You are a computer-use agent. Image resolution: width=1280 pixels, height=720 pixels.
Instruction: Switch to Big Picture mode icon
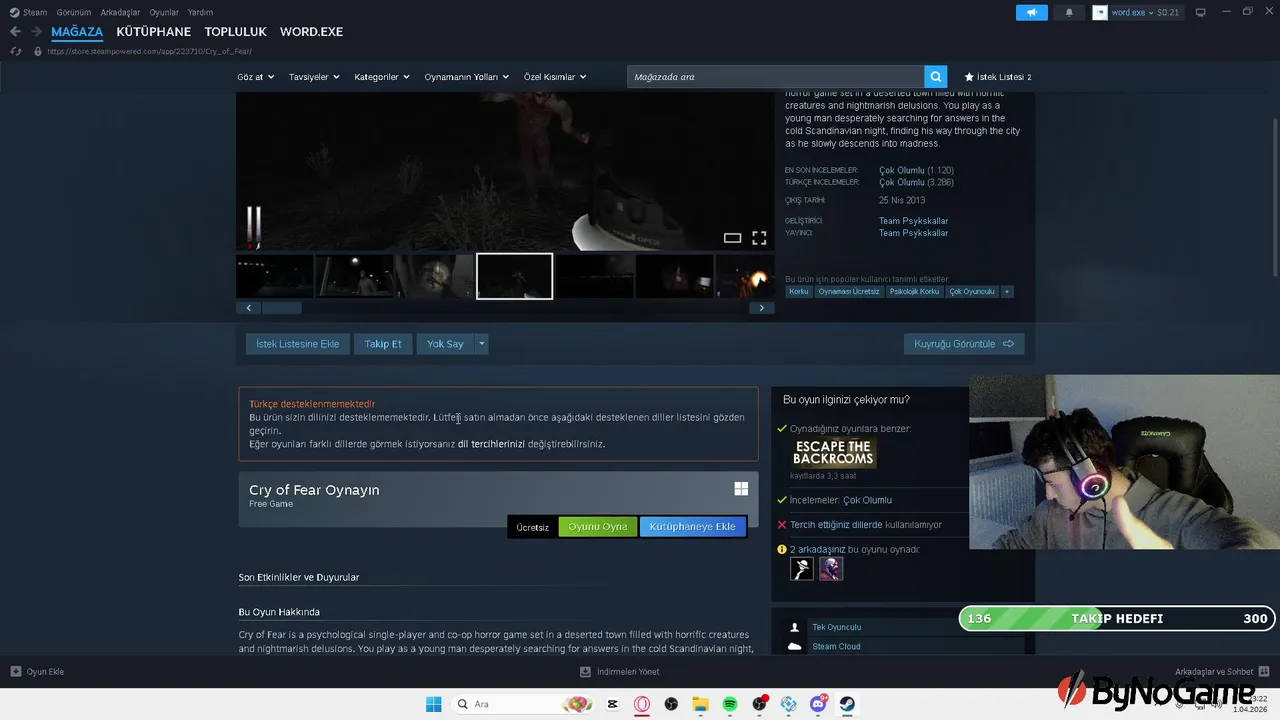tap(1201, 12)
